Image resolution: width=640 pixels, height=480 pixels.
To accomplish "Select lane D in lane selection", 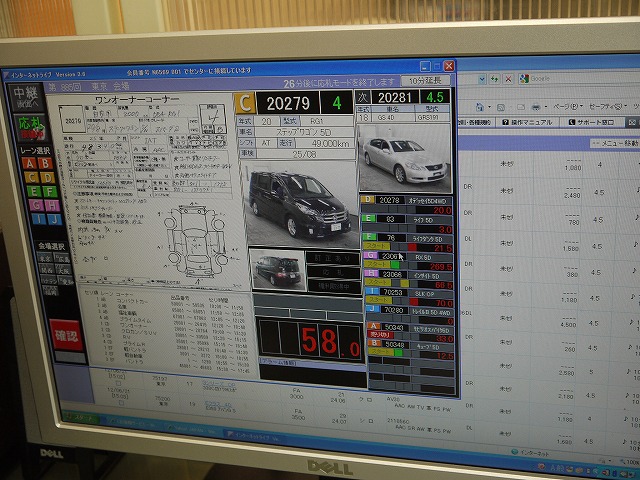I will click(47, 178).
